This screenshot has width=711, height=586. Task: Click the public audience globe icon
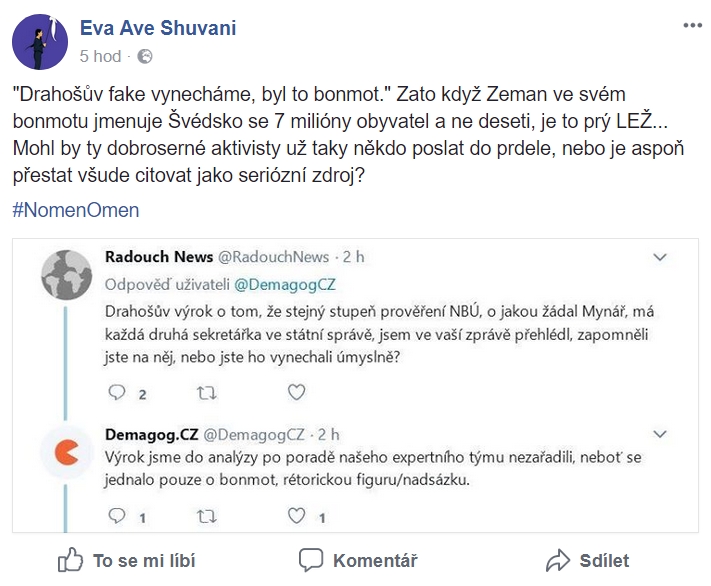point(145,56)
